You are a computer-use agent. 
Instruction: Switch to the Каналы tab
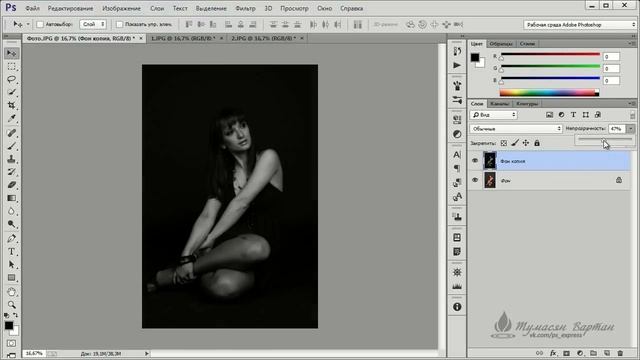499,104
